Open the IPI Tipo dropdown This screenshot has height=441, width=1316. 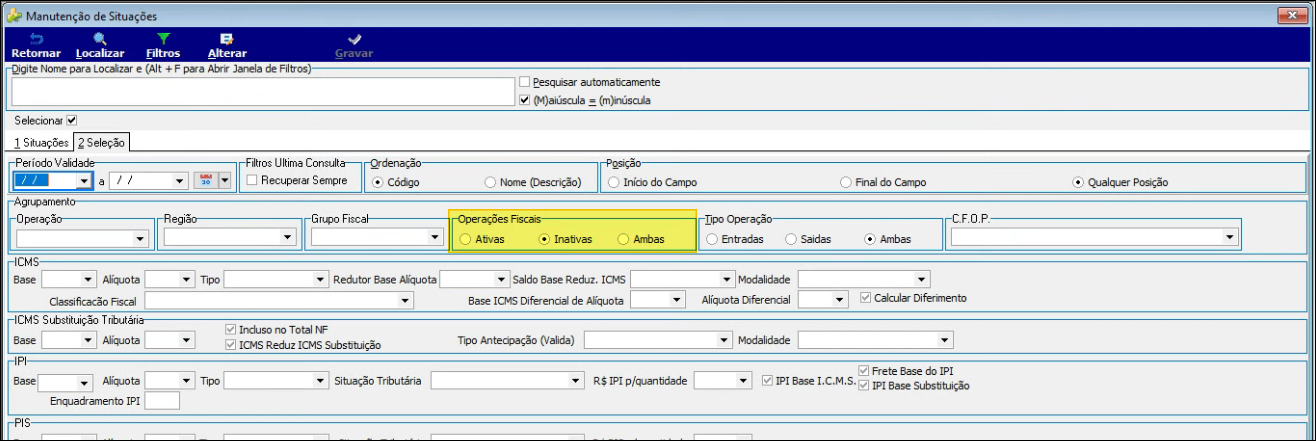pyautogui.click(x=321, y=381)
